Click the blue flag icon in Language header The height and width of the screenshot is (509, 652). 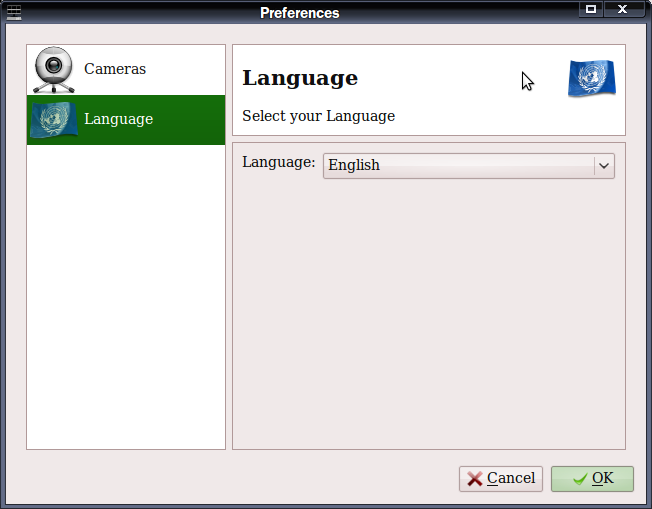[x=592, y=78]
